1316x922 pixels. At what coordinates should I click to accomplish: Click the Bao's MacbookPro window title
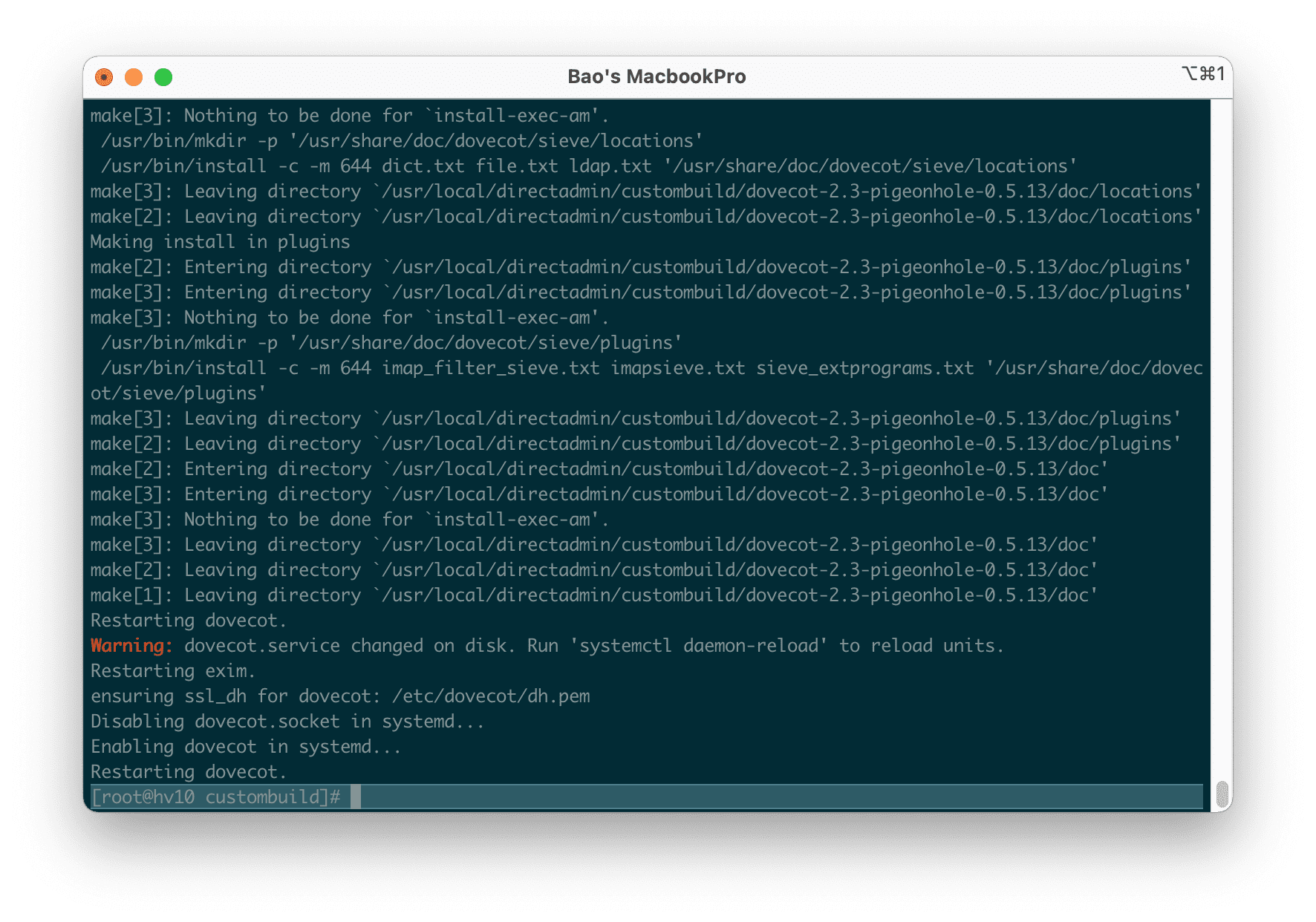point(657,76)
